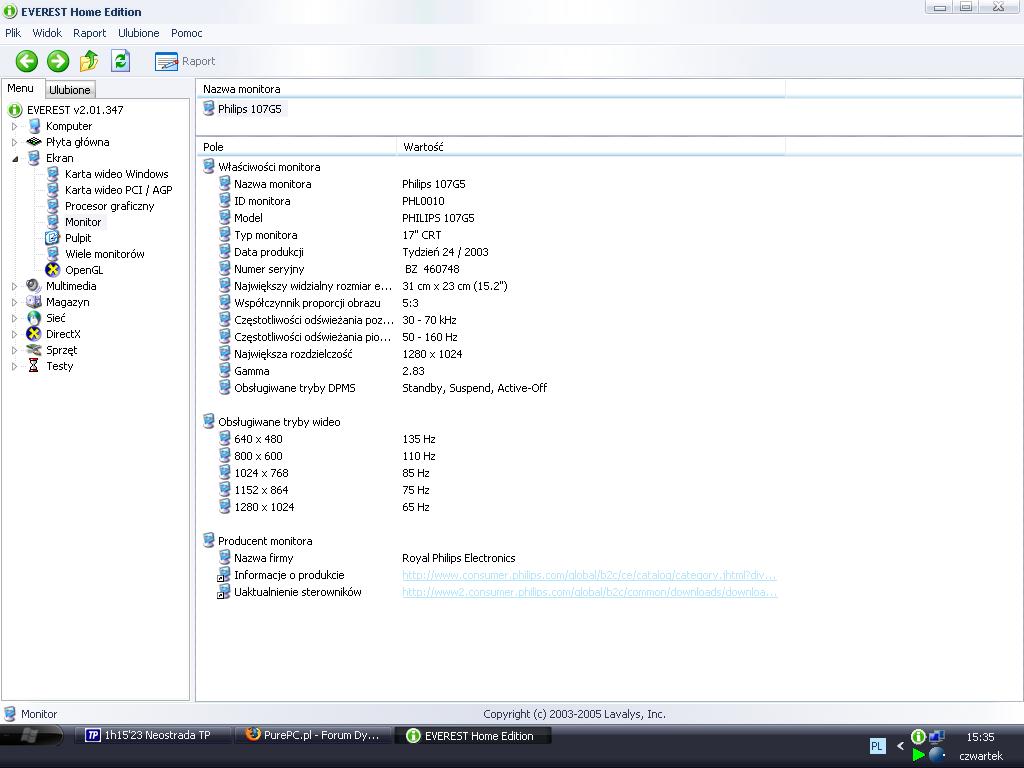The image size is (1024, 768).
Task: Expand the Multimedia tree node
Action: 14,286
